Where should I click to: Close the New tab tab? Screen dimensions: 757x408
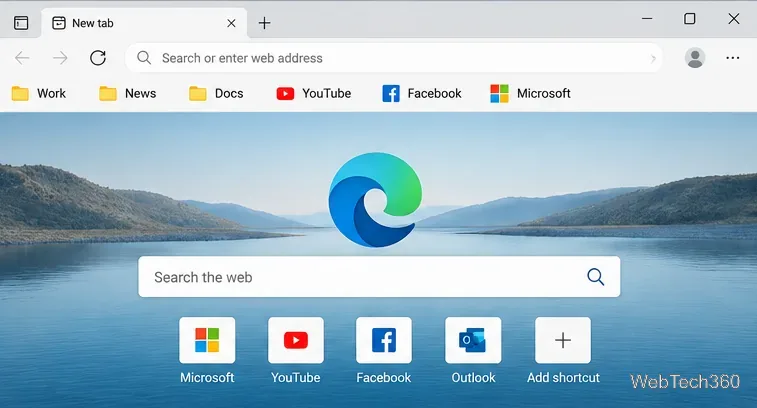coord(231,23)
